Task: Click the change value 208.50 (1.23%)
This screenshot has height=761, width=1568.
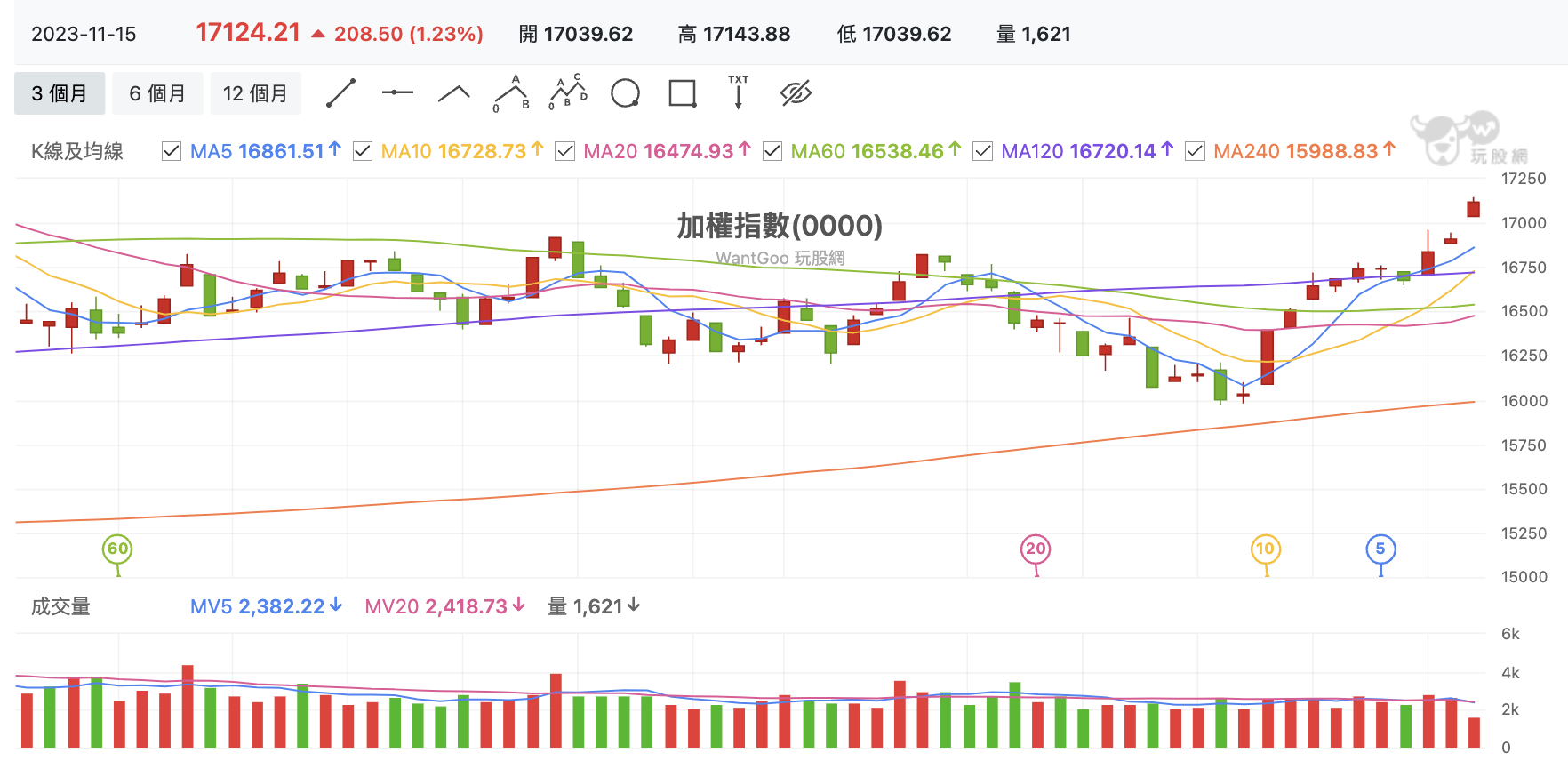Action: (409, 35)
